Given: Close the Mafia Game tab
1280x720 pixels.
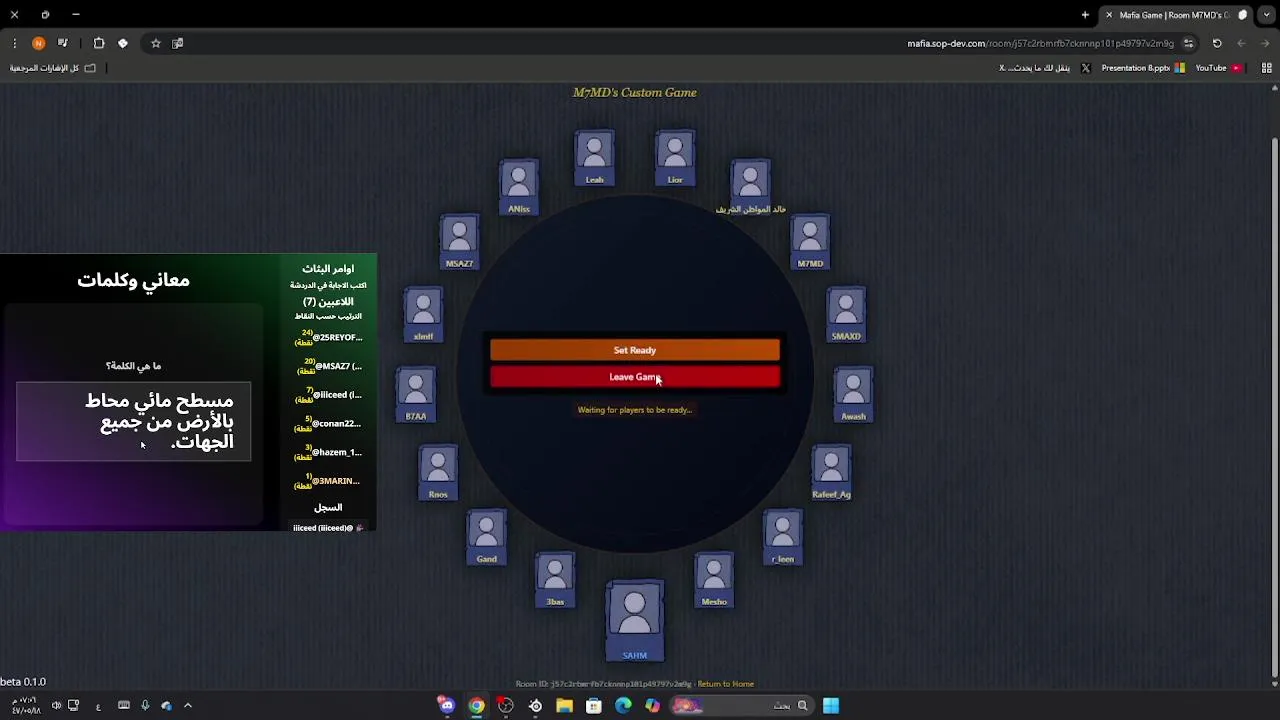Looking at the screenshot, I should tap(1109, 15).
